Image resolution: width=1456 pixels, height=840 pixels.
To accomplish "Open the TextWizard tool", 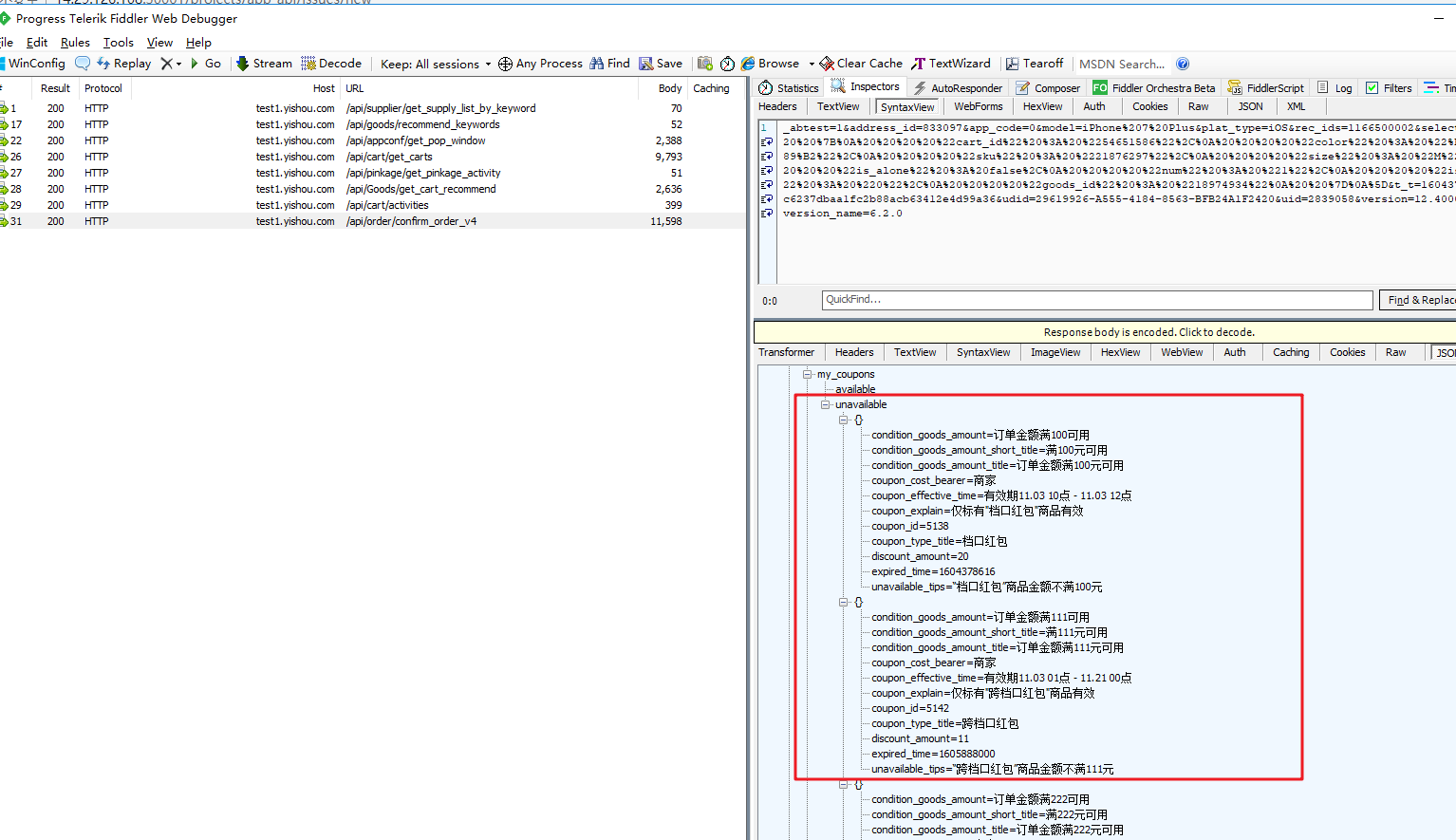I will [951, 64].
